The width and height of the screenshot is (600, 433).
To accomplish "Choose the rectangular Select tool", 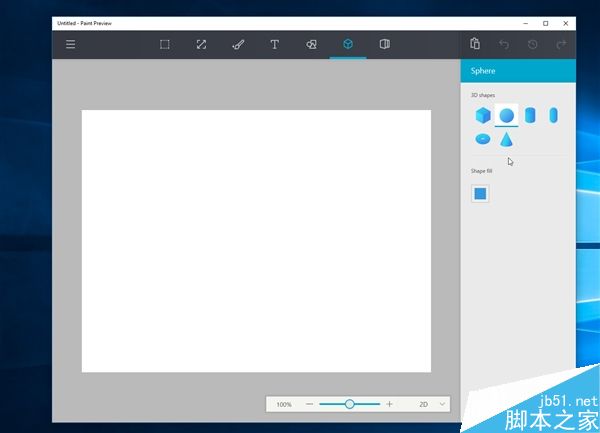I will [165, 44].
